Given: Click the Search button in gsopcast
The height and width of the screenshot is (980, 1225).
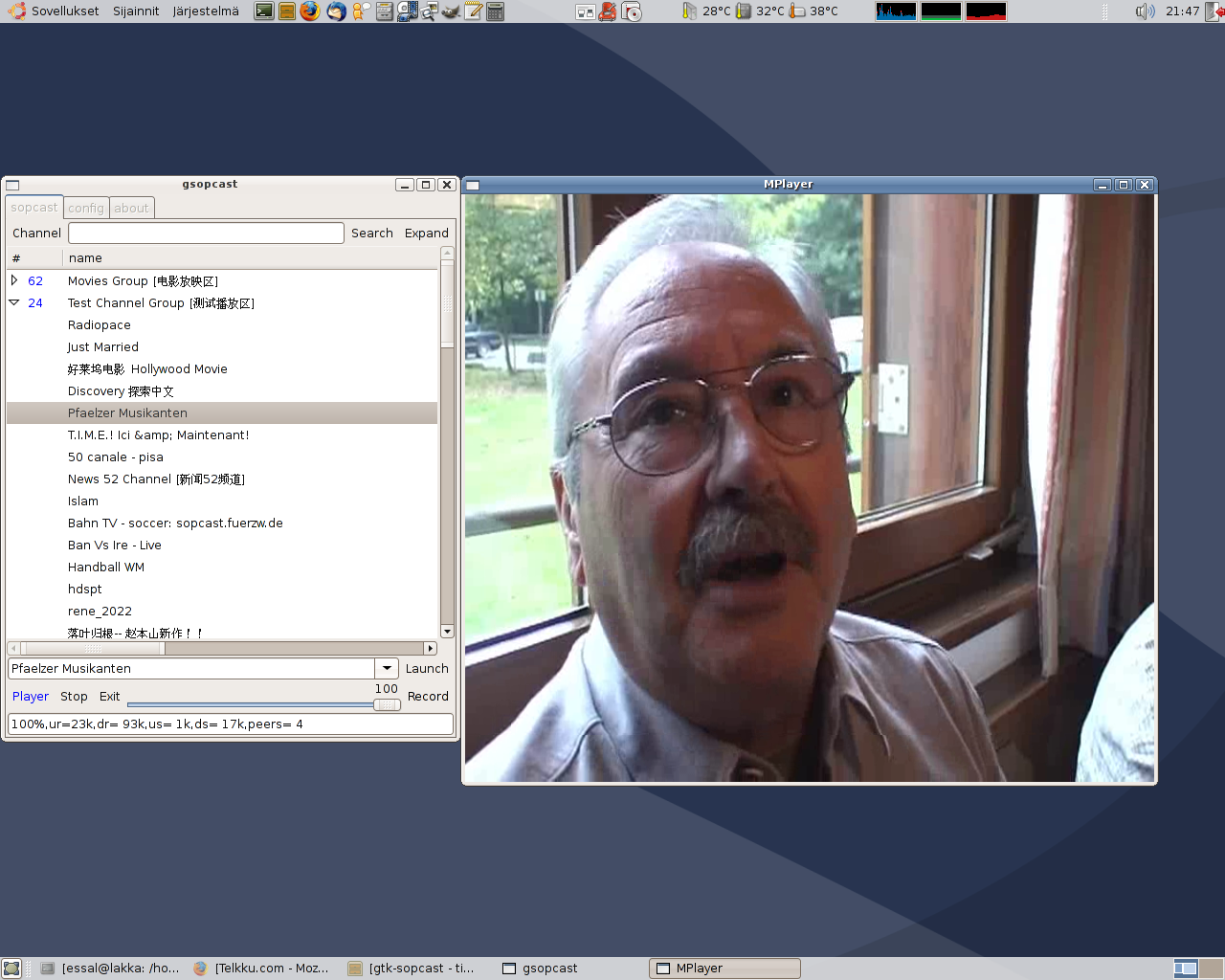Looking at the screenshot, I should pos(372,234).
